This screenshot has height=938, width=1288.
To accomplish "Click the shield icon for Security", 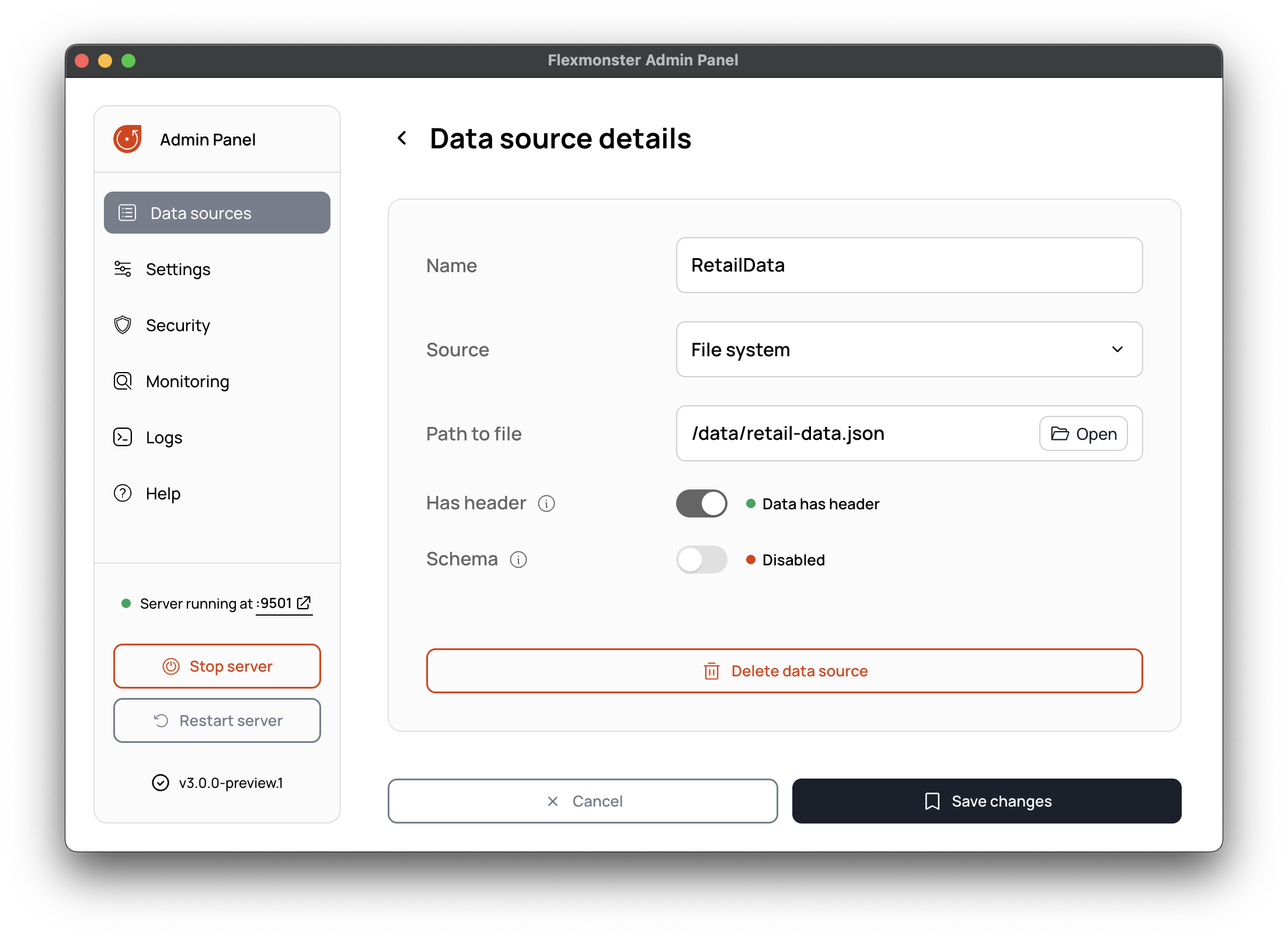I will click(123, 325).
